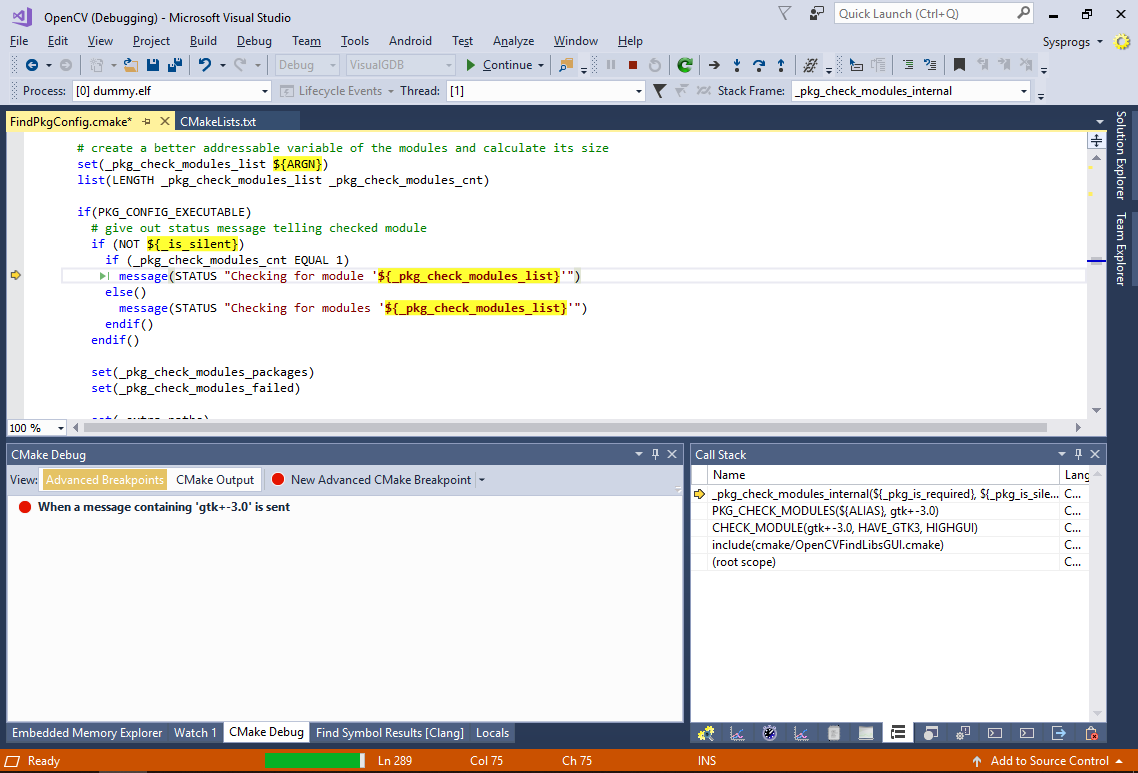Open Find Symbol Results [Clang] tab

tap(390, 733)
